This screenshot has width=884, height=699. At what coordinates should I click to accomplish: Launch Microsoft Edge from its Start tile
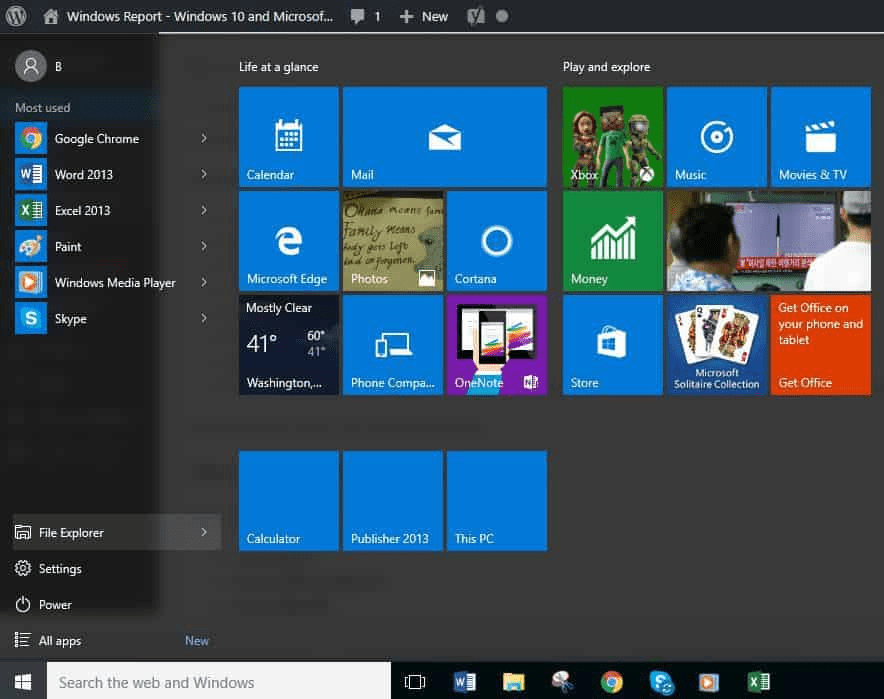[x=288, y=240]
